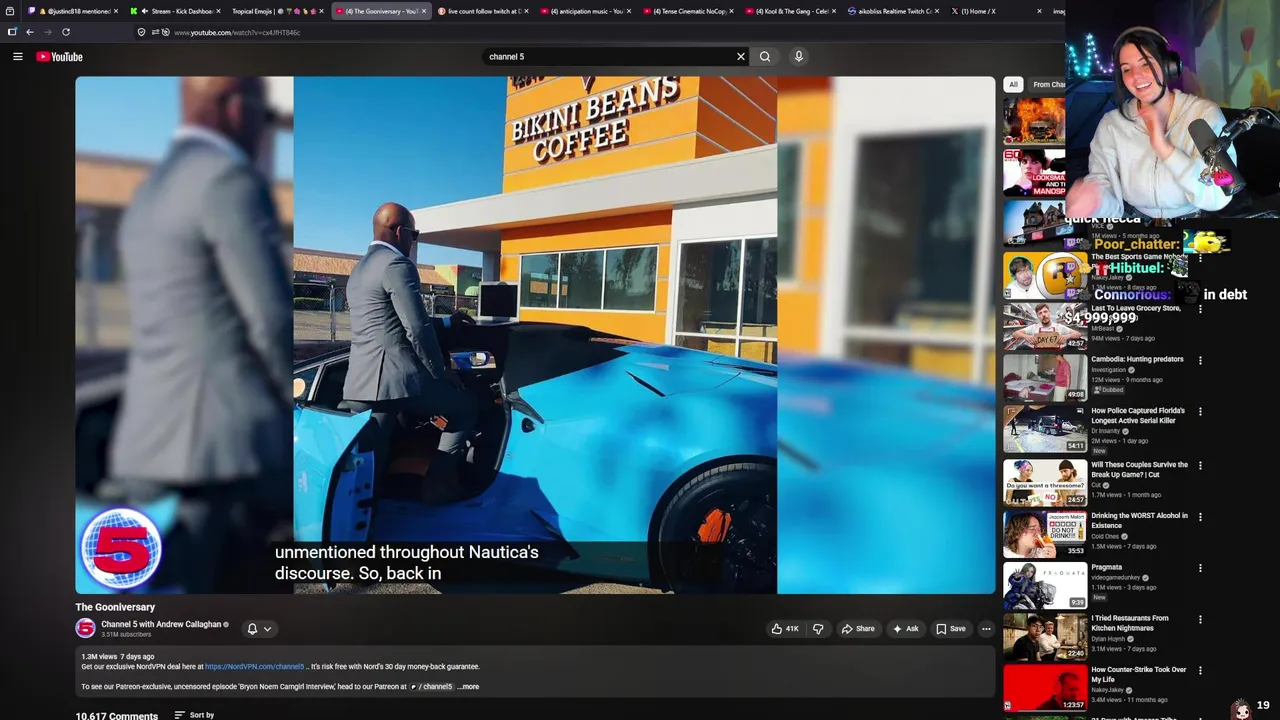Dislike the video with the thumbs-down icon
The image size is (1280, 720).
click(x=818, y=629)
